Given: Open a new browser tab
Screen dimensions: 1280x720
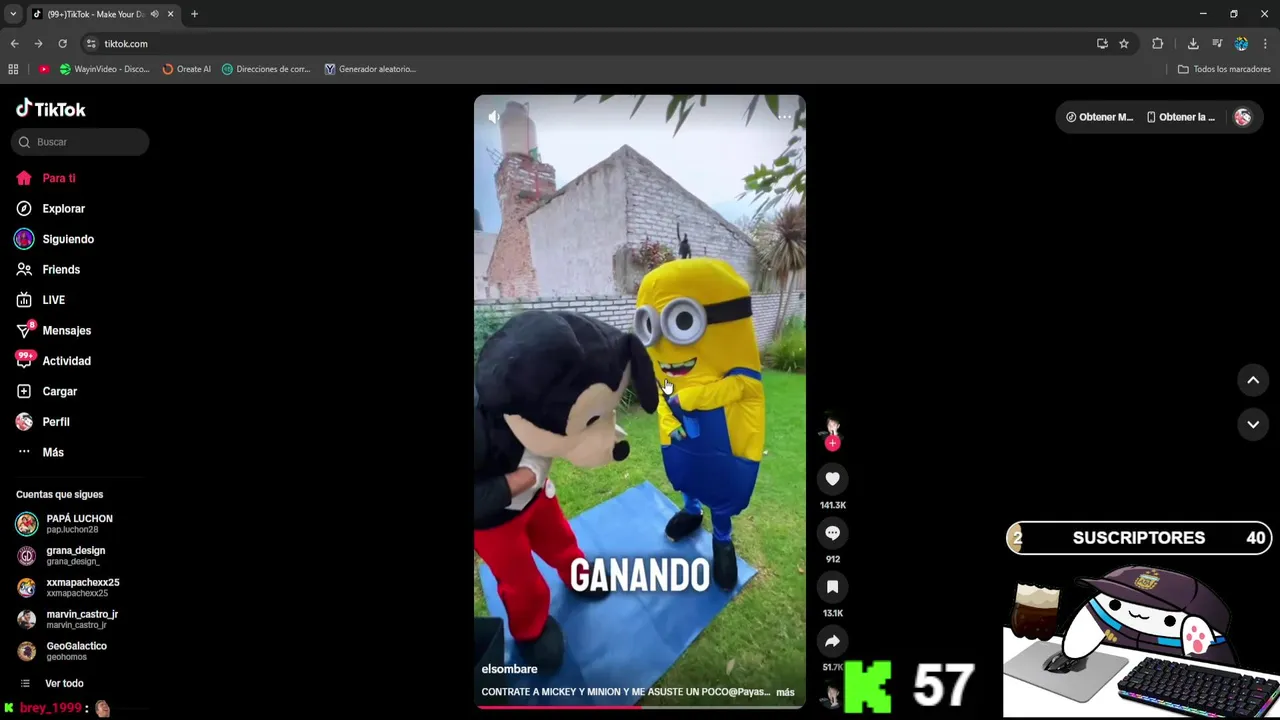Looking at the screenshot, I should pos(194,14).
